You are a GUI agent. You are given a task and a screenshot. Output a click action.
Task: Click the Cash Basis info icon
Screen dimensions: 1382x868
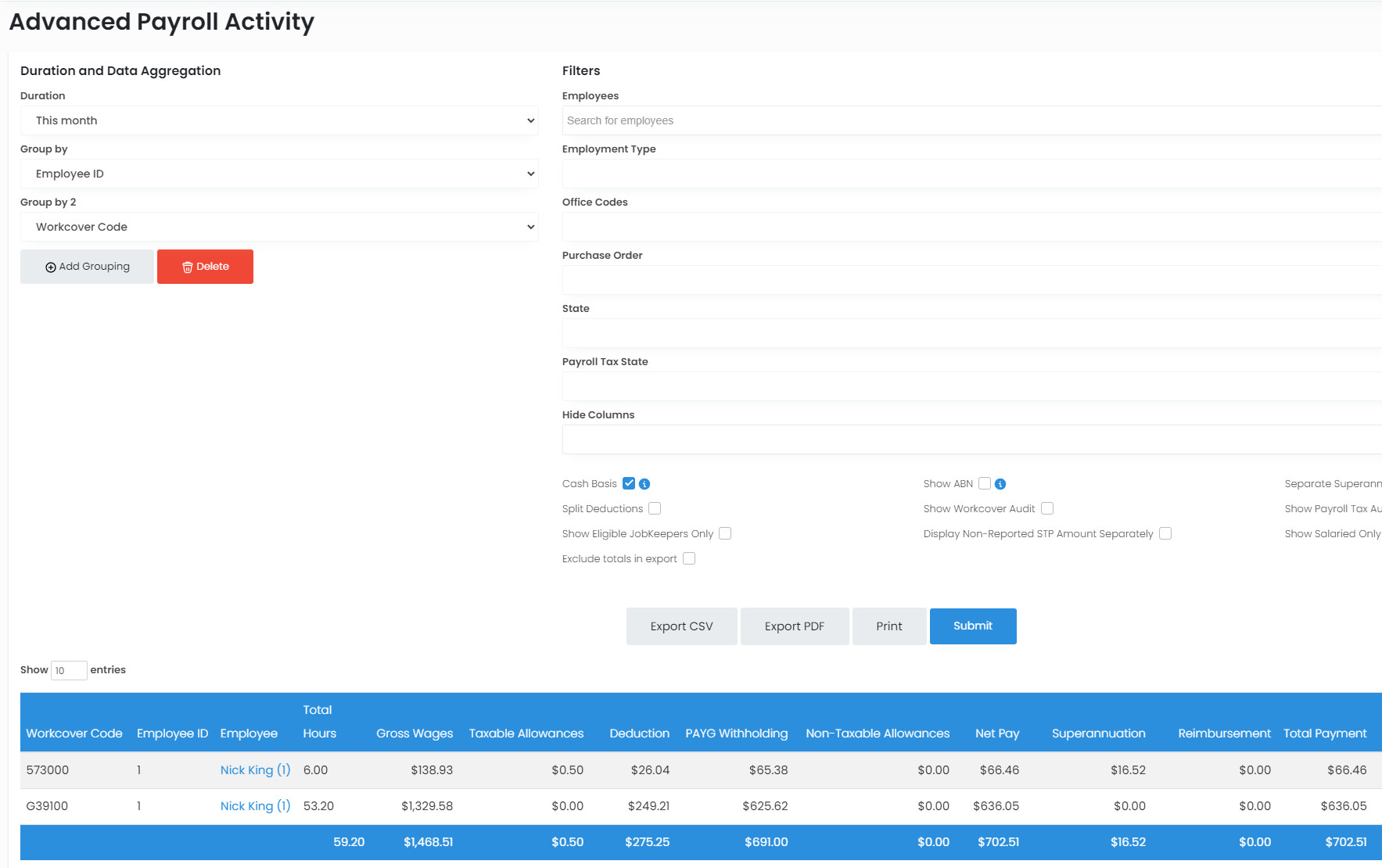644,484
